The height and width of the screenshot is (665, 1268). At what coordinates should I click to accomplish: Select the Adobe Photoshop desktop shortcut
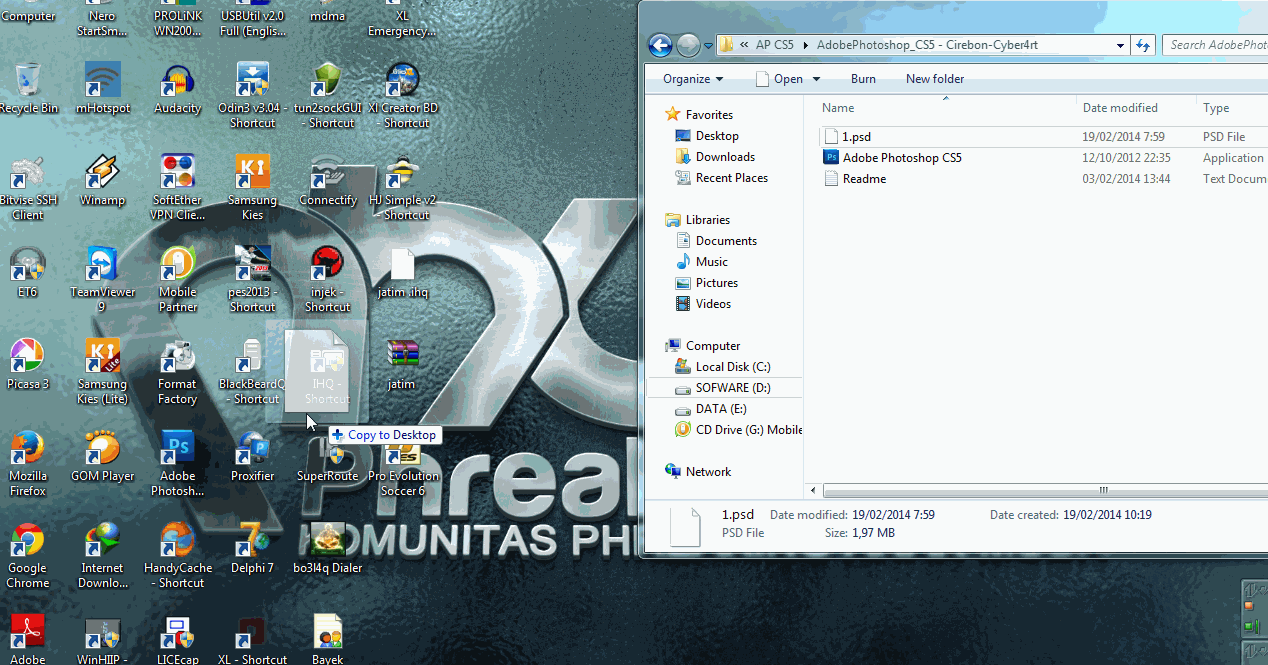178,464
